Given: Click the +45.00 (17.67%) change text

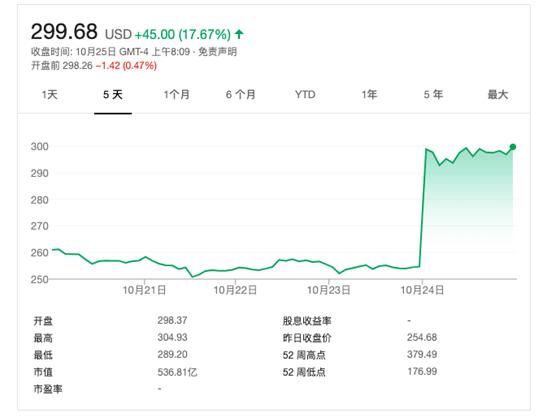Looking at the screenshot, I should click(x=183, y=34).
